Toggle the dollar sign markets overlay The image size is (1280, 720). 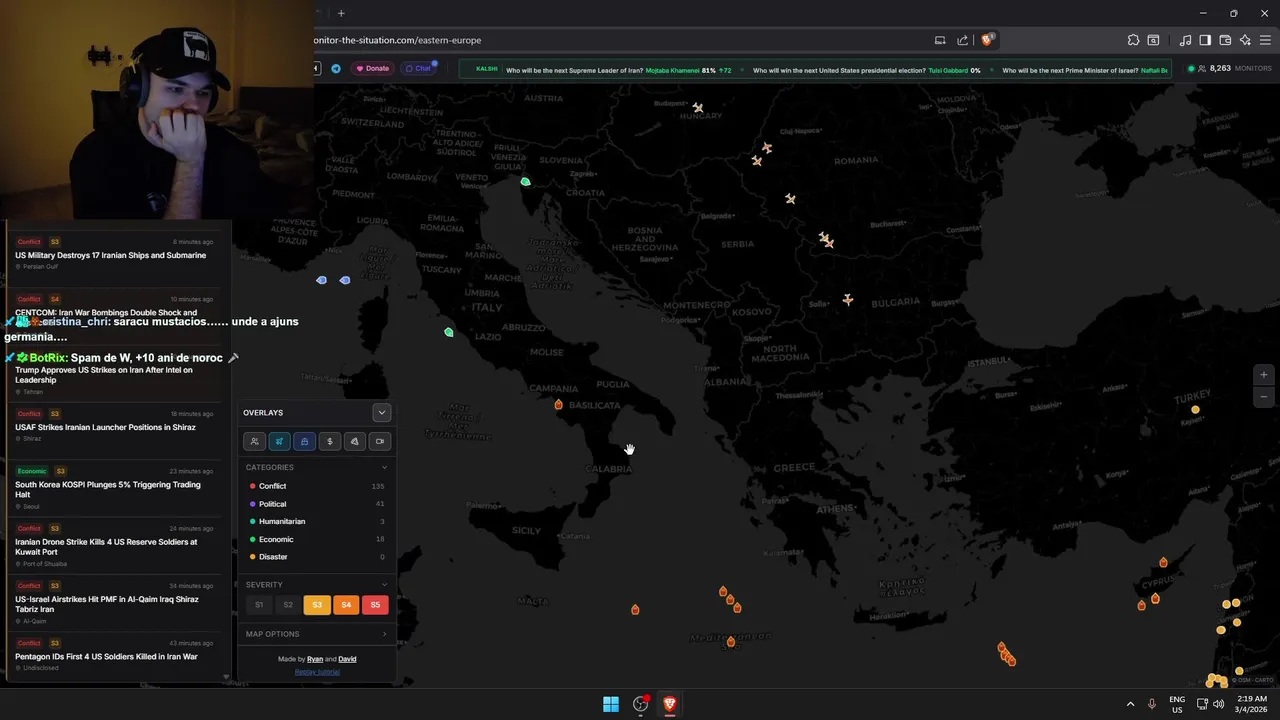point(329,441)
